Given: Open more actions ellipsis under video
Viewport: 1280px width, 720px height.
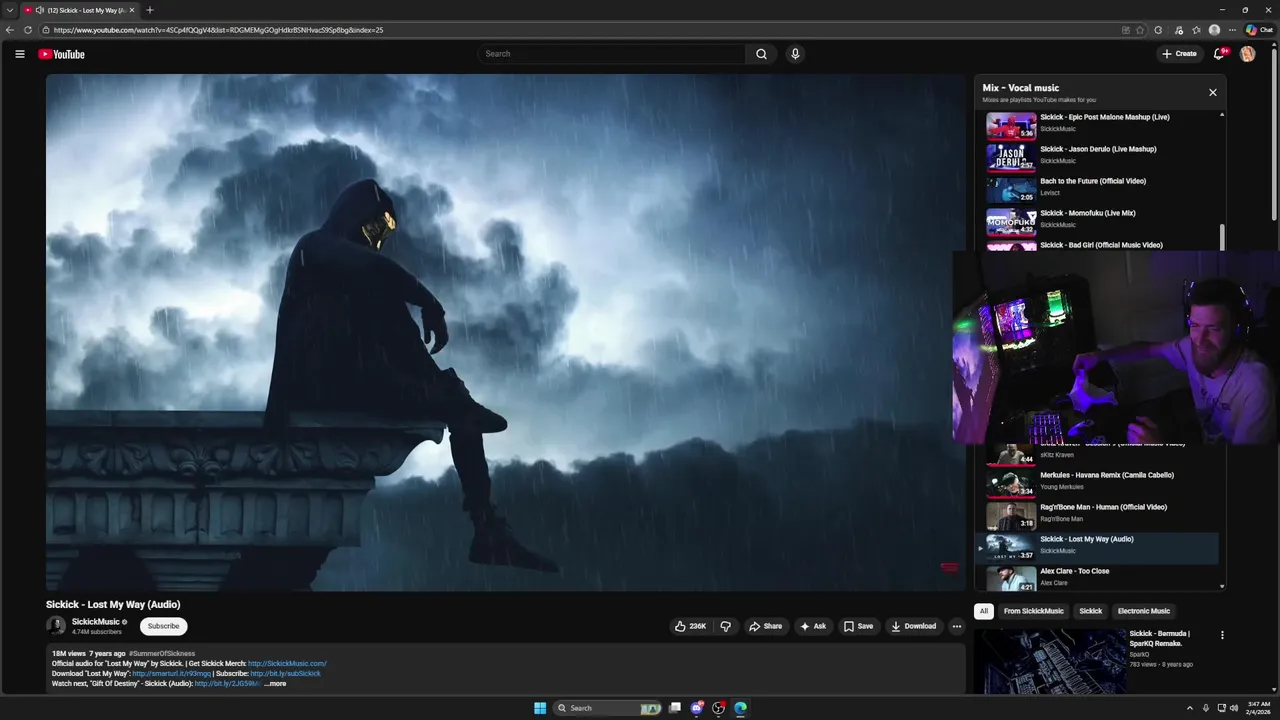Looking at the screenshot, I should point(957,626).
